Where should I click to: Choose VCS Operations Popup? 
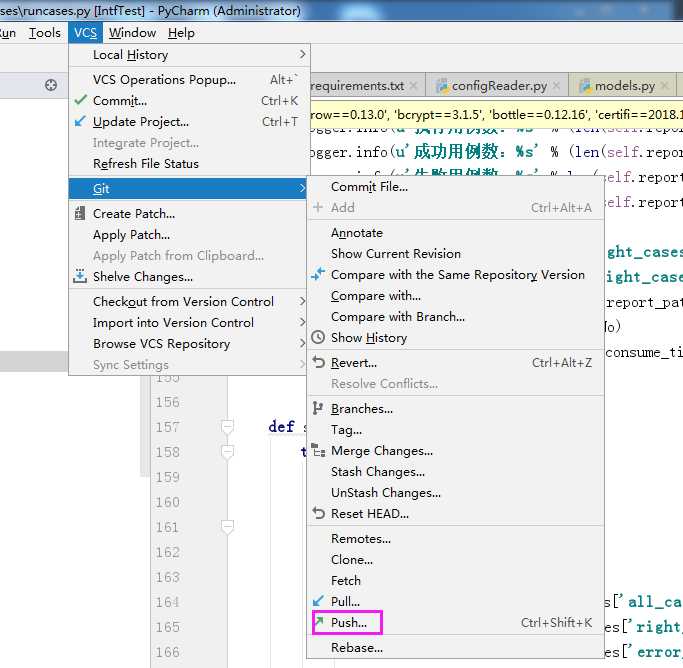pyautogui.click(x=189, y=80)
